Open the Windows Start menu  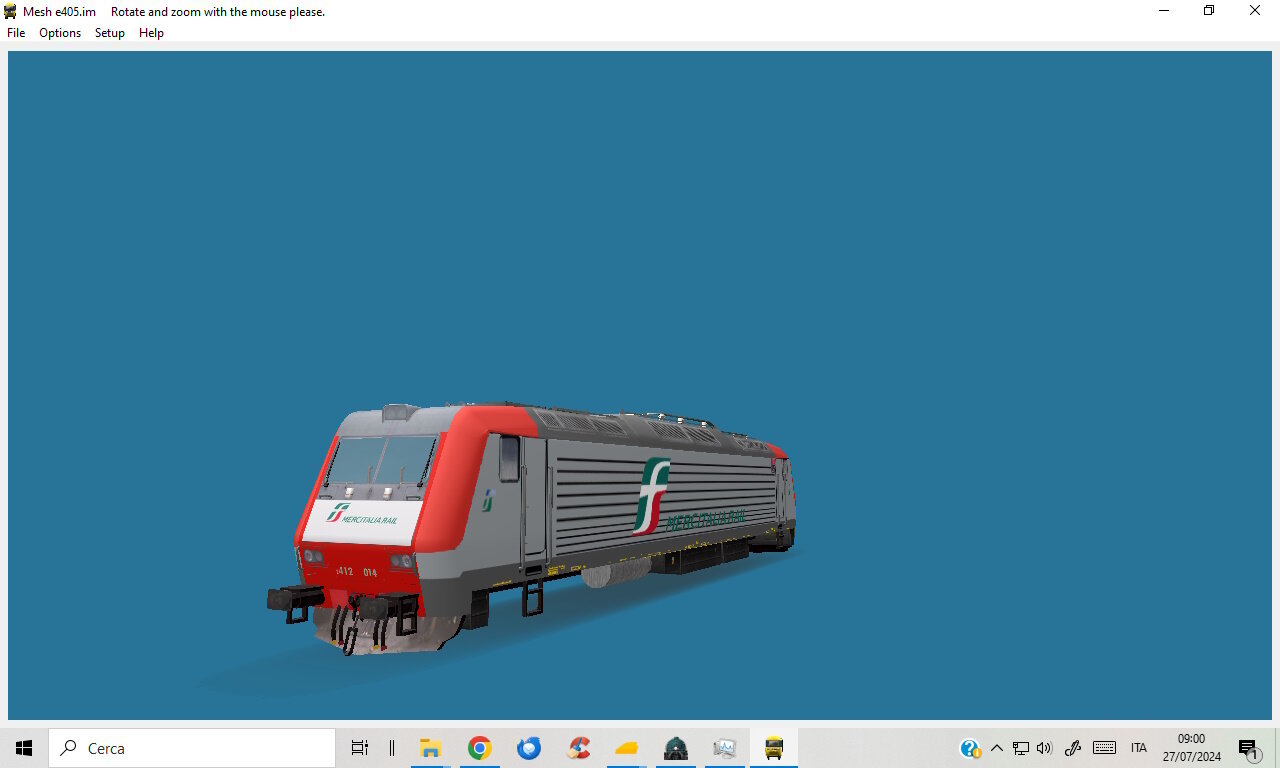(x=24, y=748)
